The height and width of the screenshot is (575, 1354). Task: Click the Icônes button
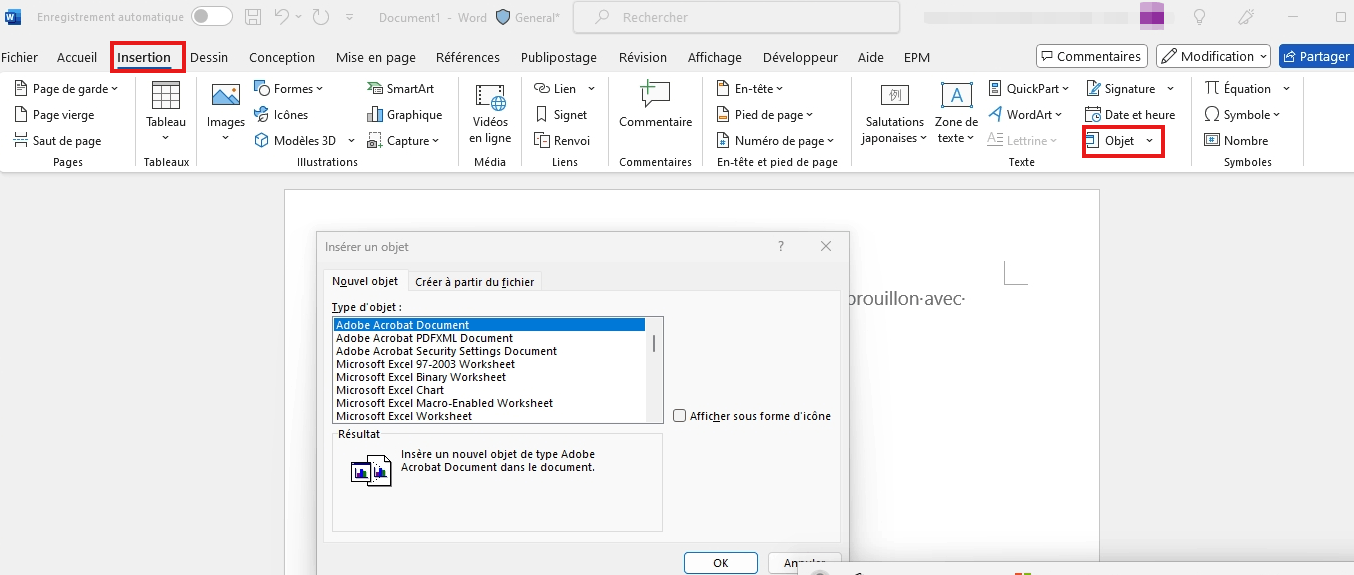click(x=281, y=115)
